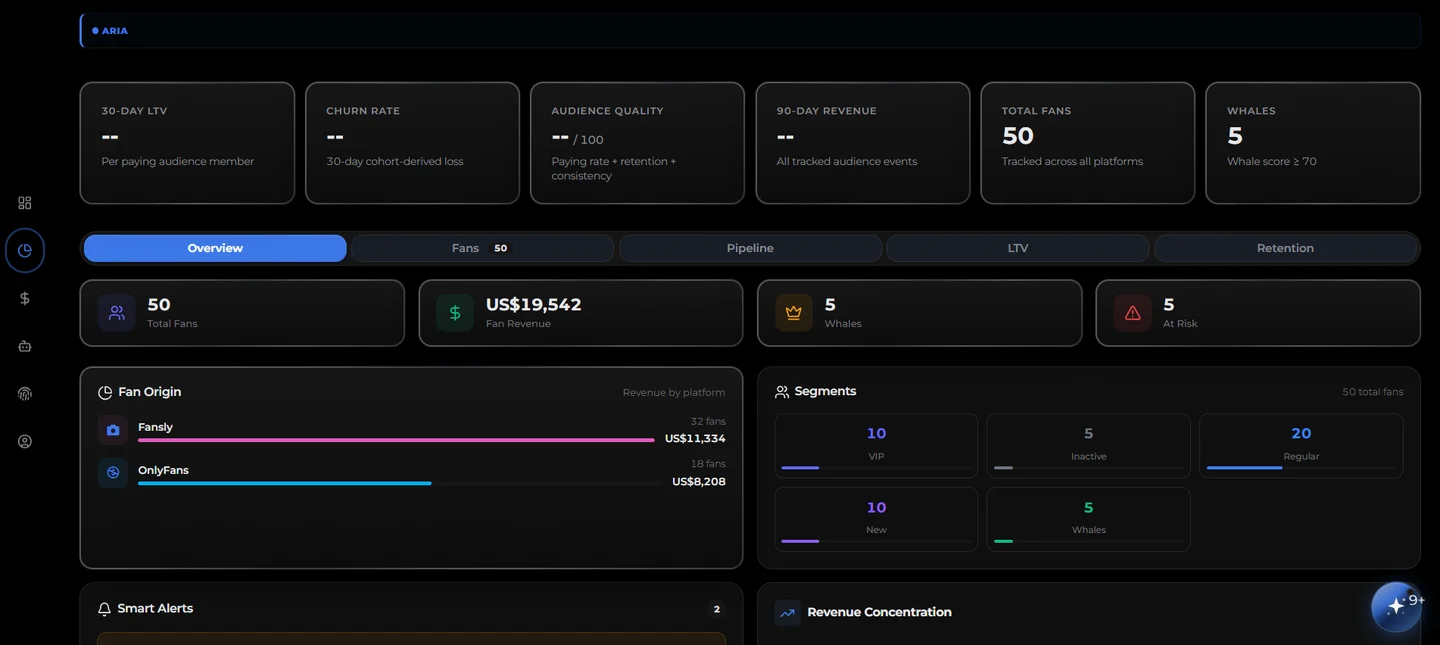Open the bot automation icon in sidebar

point(25,346)
